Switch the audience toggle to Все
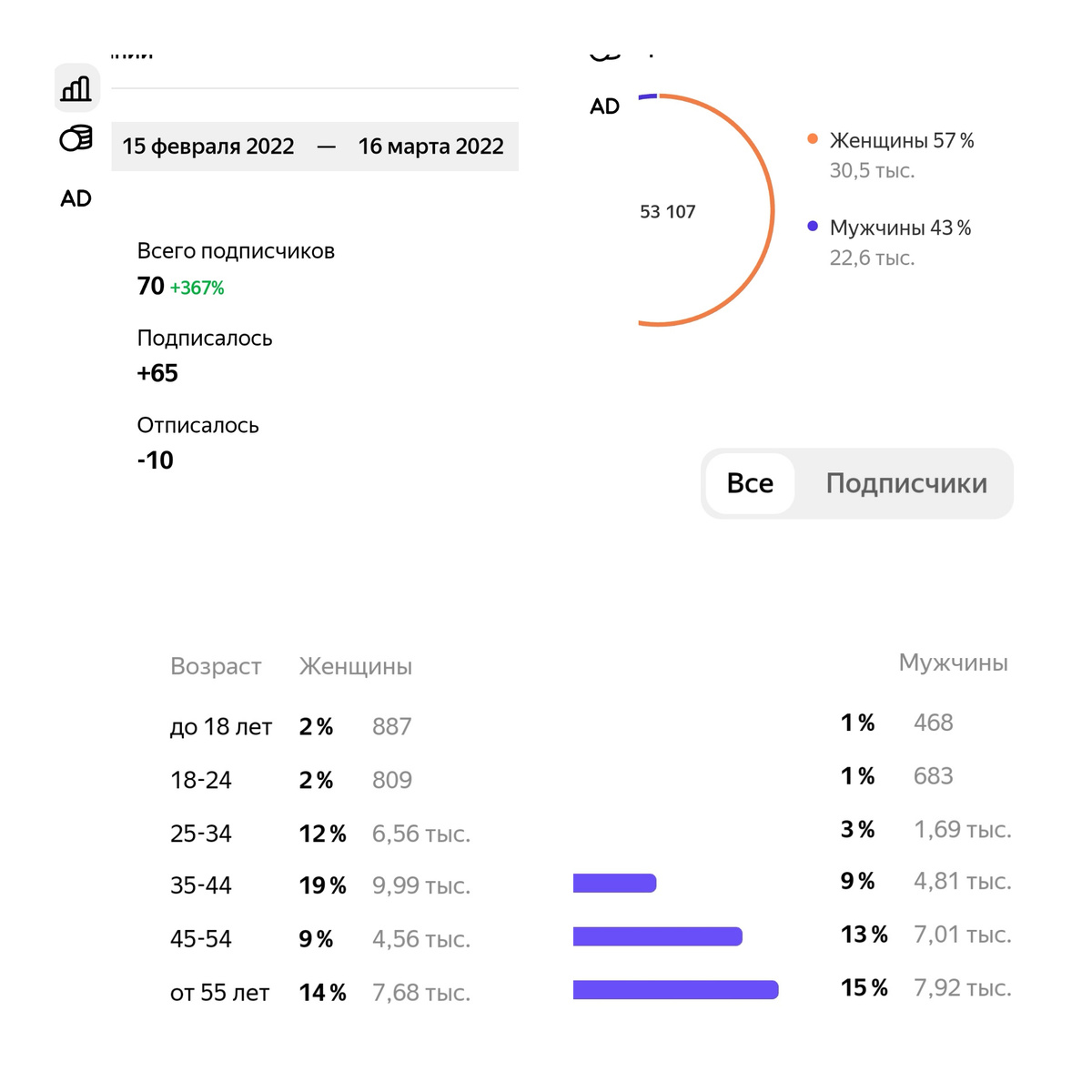The height and width of the screenshot is (1092, 1092). pyautogui.click(x=750, y=483)
